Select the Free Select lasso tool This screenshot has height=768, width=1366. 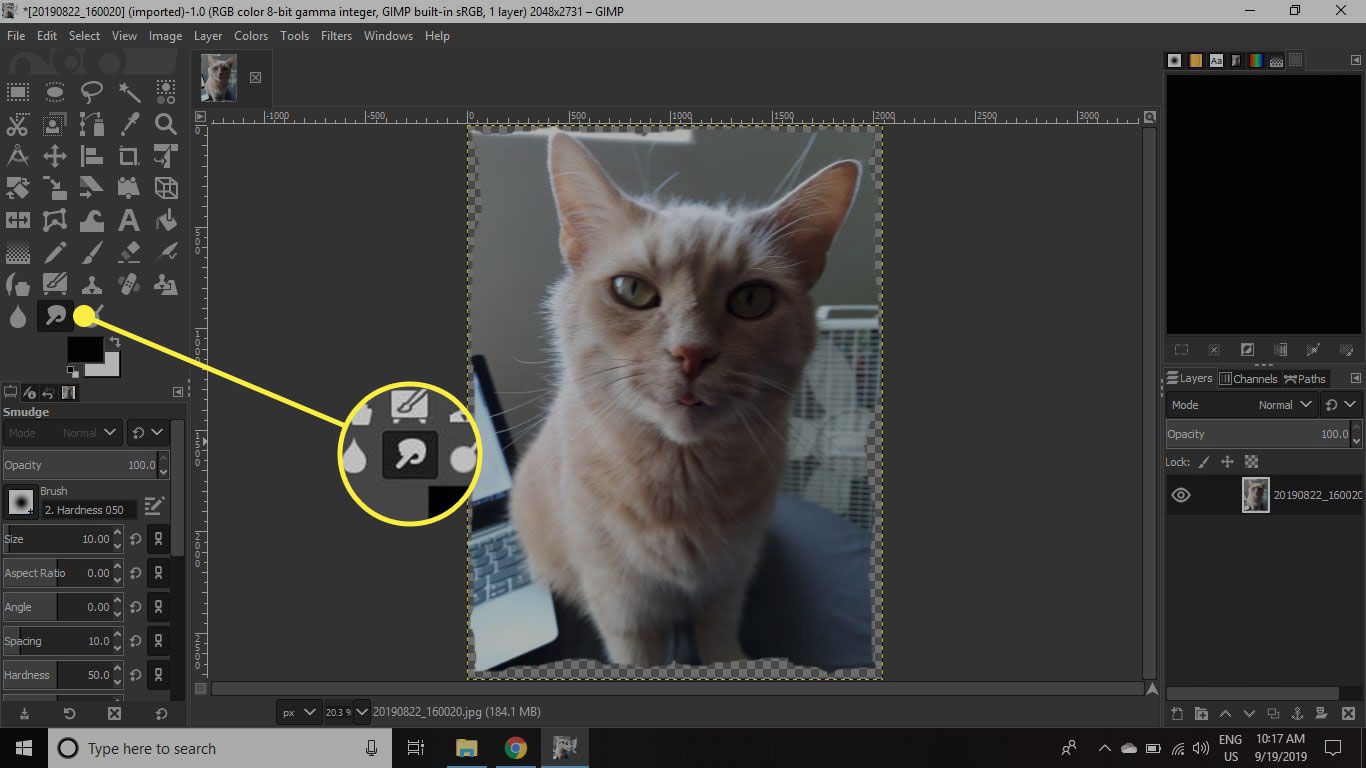coord(92,93)
